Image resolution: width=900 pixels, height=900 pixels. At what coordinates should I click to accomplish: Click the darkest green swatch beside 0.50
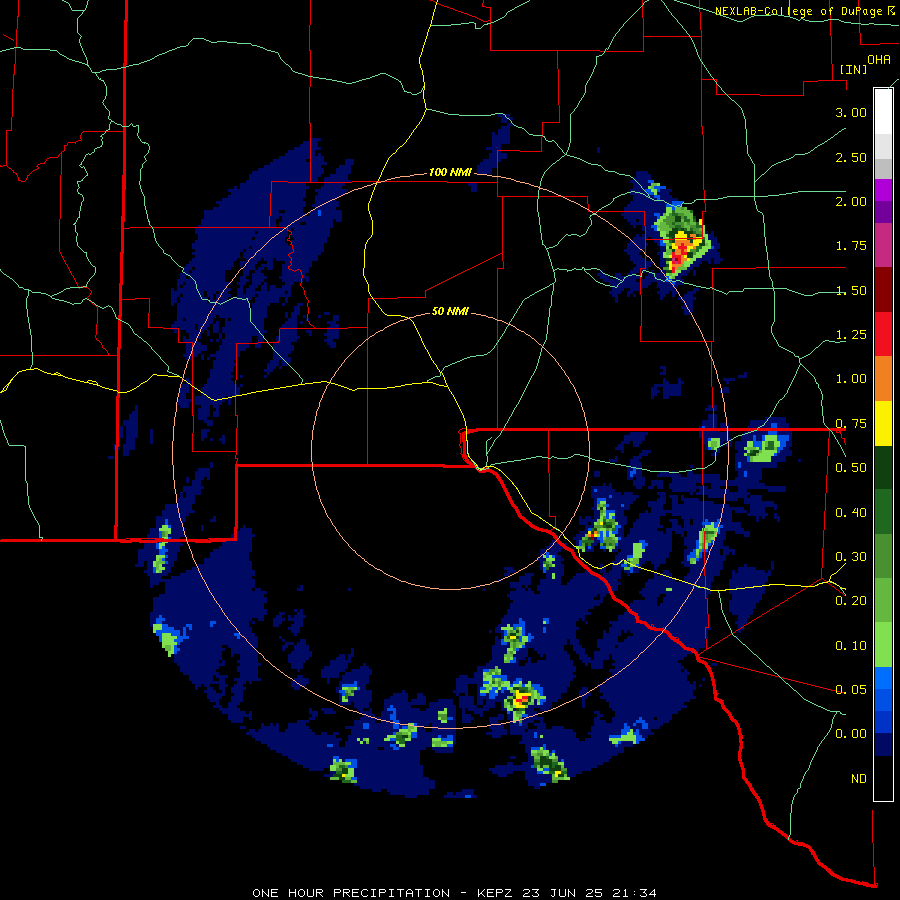(x=883, y=467)
